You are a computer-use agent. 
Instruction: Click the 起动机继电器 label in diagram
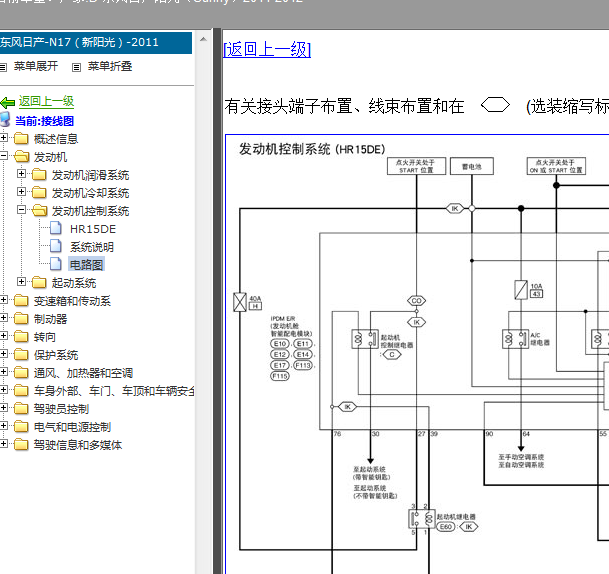[x=456, y=517]
